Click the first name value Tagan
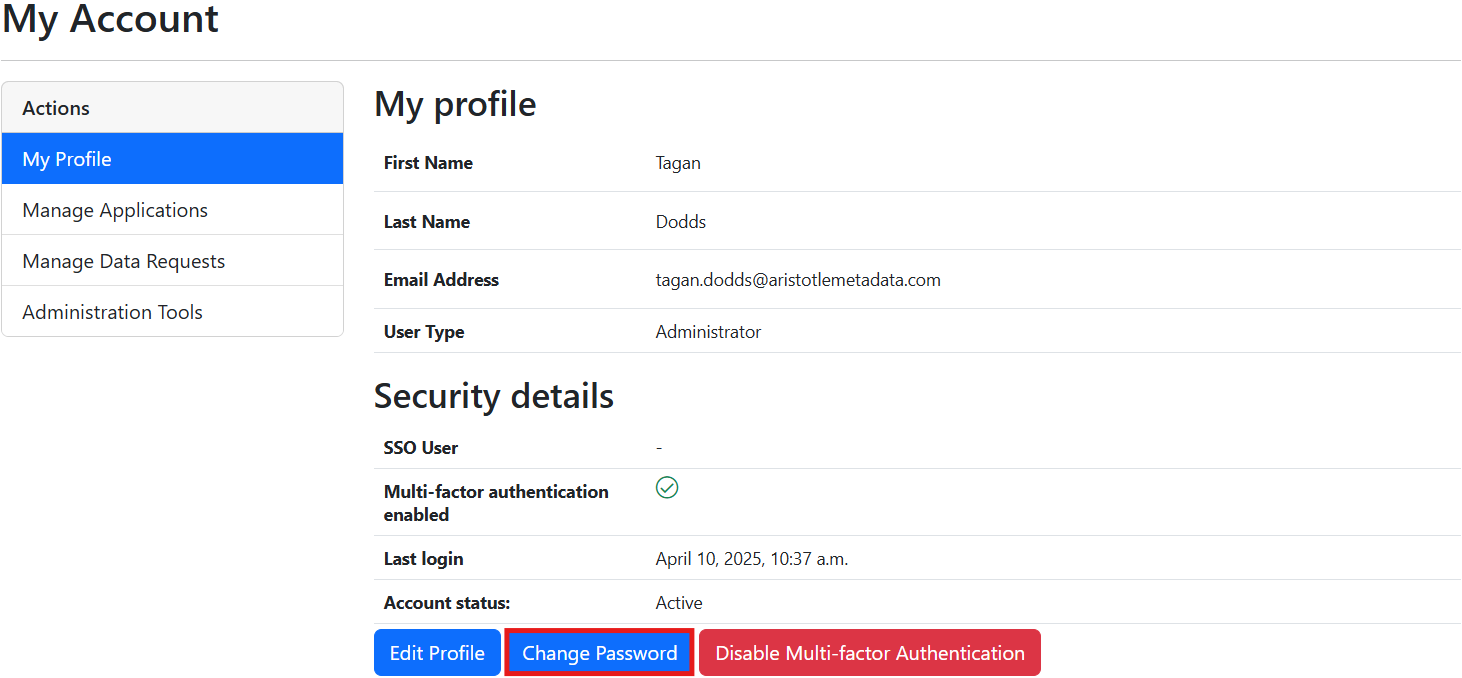This screenshot has height=678, width=1462. 678,163
